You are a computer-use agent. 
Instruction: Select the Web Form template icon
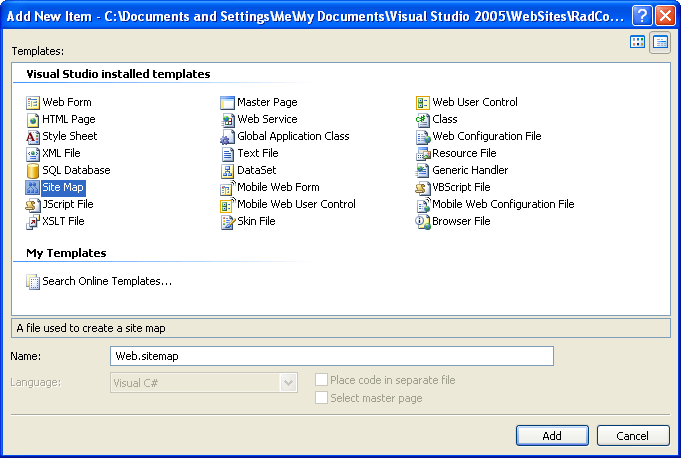point(33,102)
